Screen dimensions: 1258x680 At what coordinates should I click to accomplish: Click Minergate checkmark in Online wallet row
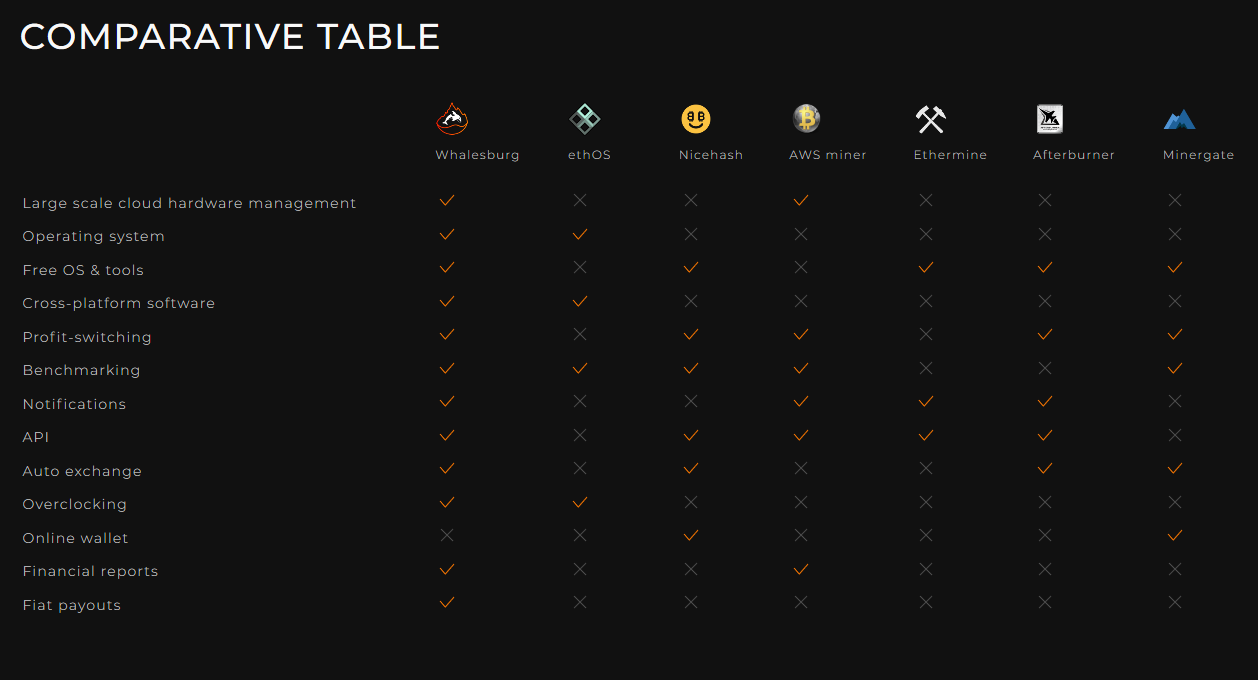[x=1175, y=535]
